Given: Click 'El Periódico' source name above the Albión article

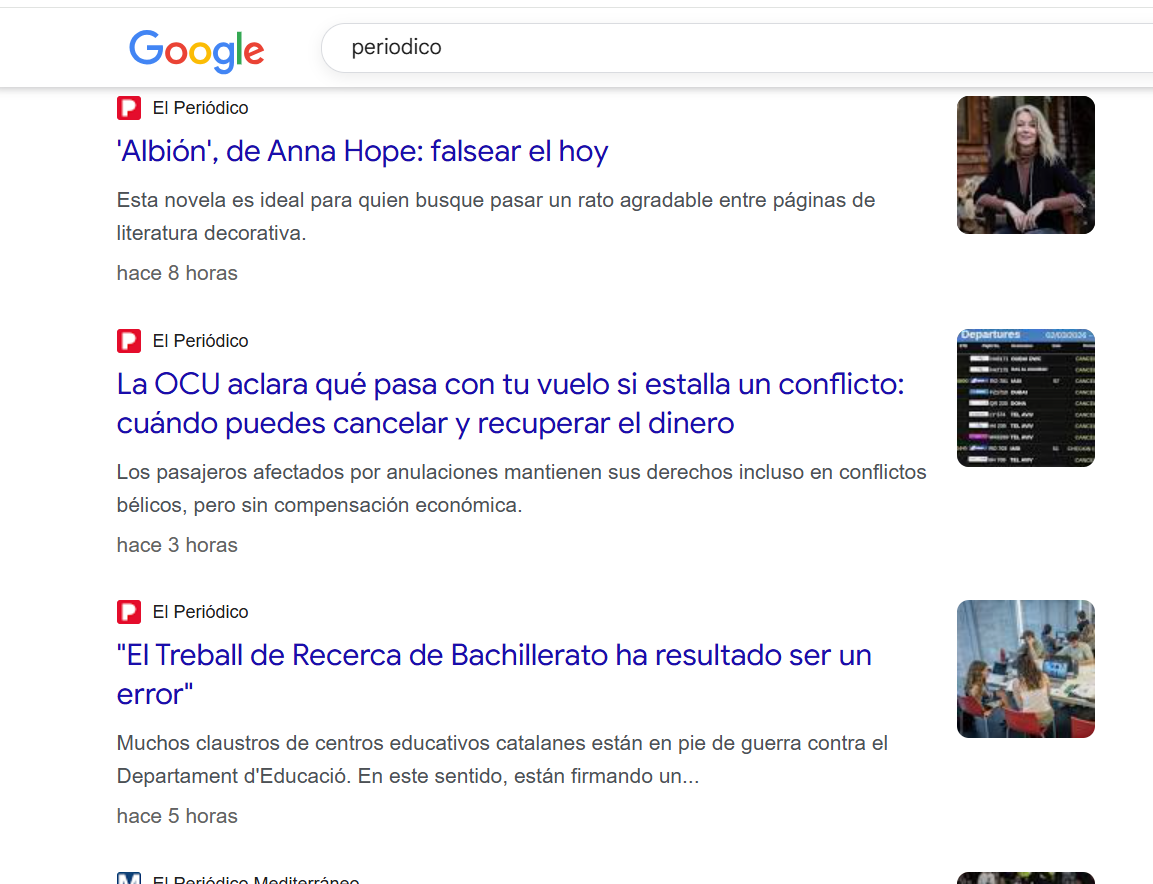Looking at the screenshot, I should 201,108.
